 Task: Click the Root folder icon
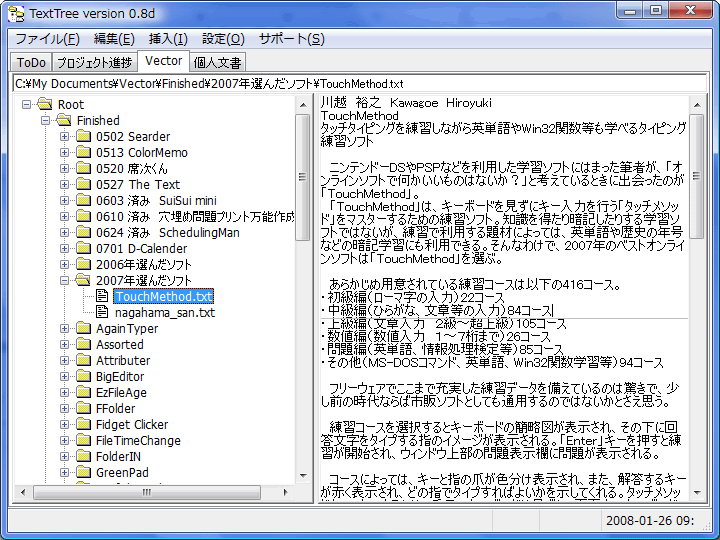click(45, 104)
